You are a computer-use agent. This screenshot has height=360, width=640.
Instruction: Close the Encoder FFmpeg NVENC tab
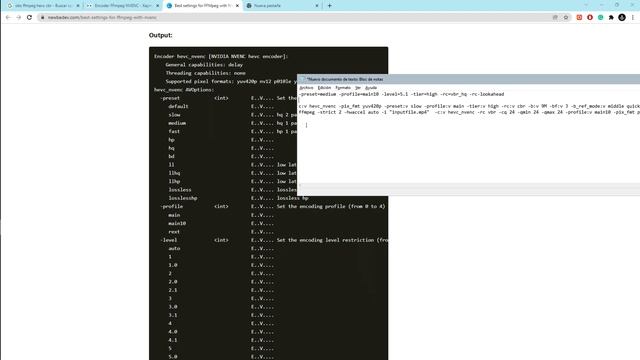point(158,6)
